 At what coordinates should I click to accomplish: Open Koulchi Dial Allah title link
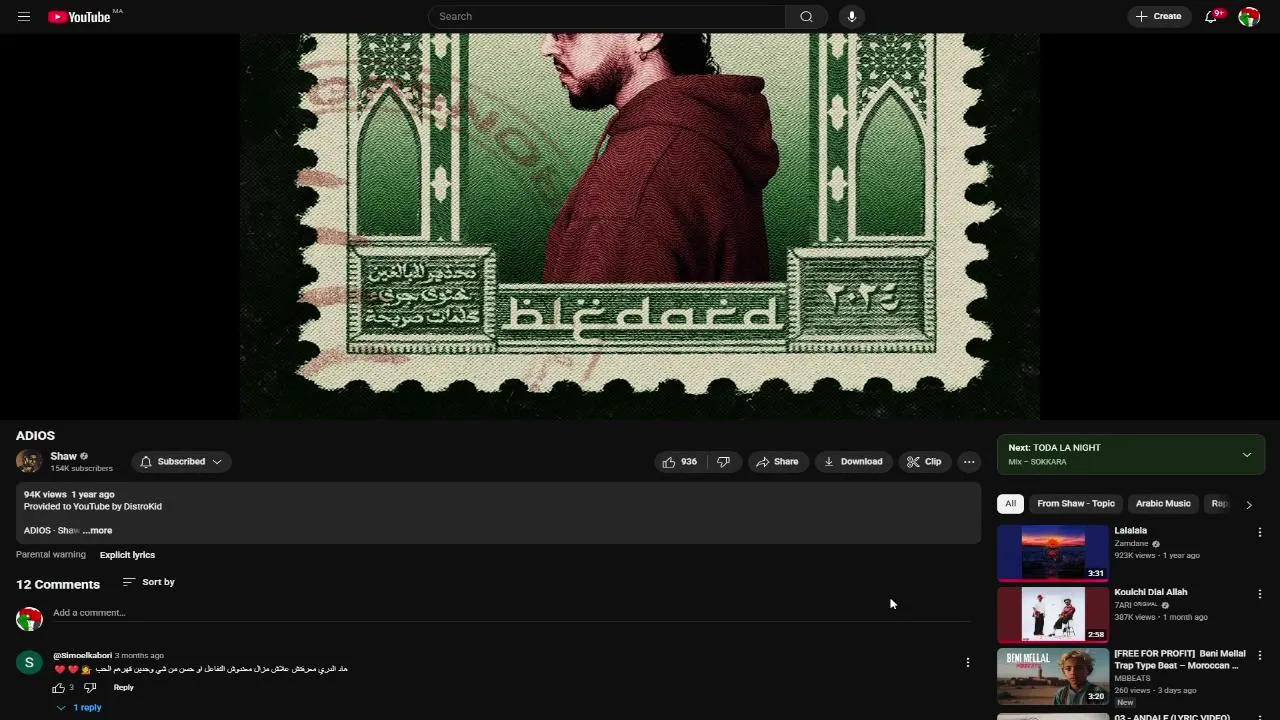coord(1150,592)
